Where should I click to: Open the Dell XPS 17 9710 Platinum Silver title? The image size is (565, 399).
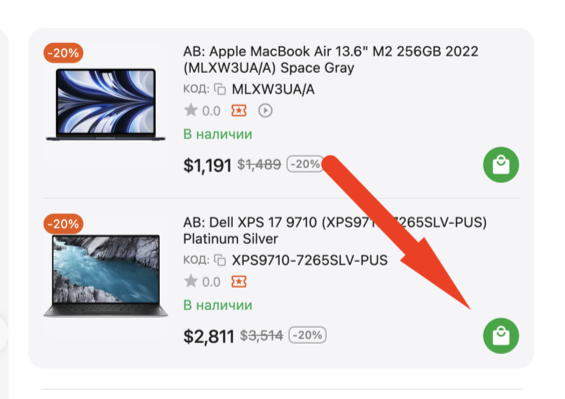point(335,230)
